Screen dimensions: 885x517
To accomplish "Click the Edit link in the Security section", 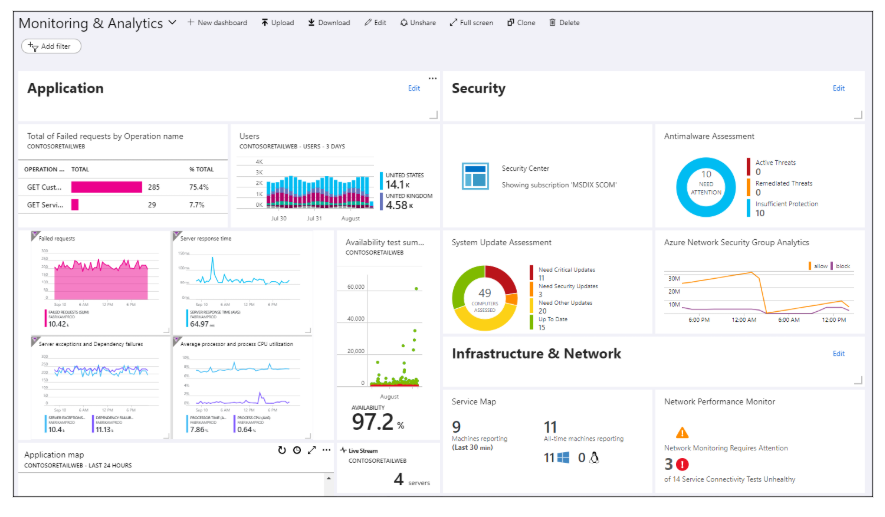I will tap(838, 88).
